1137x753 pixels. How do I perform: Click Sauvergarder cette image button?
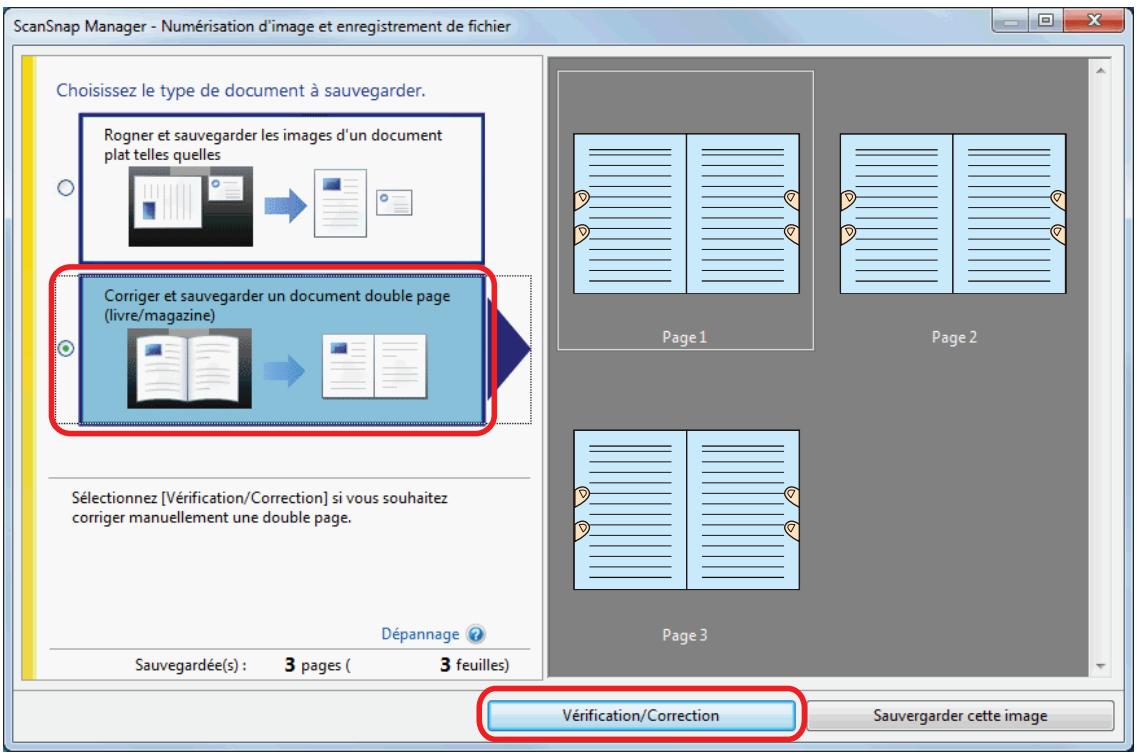[960, 715]
